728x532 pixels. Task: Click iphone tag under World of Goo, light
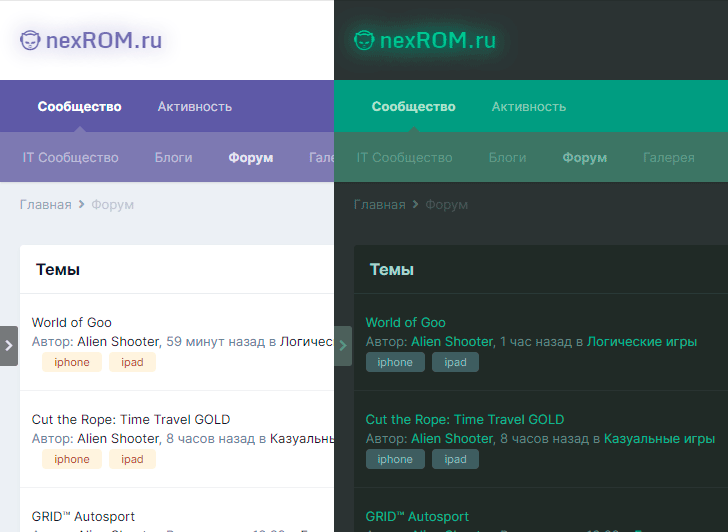click(71, 362)
